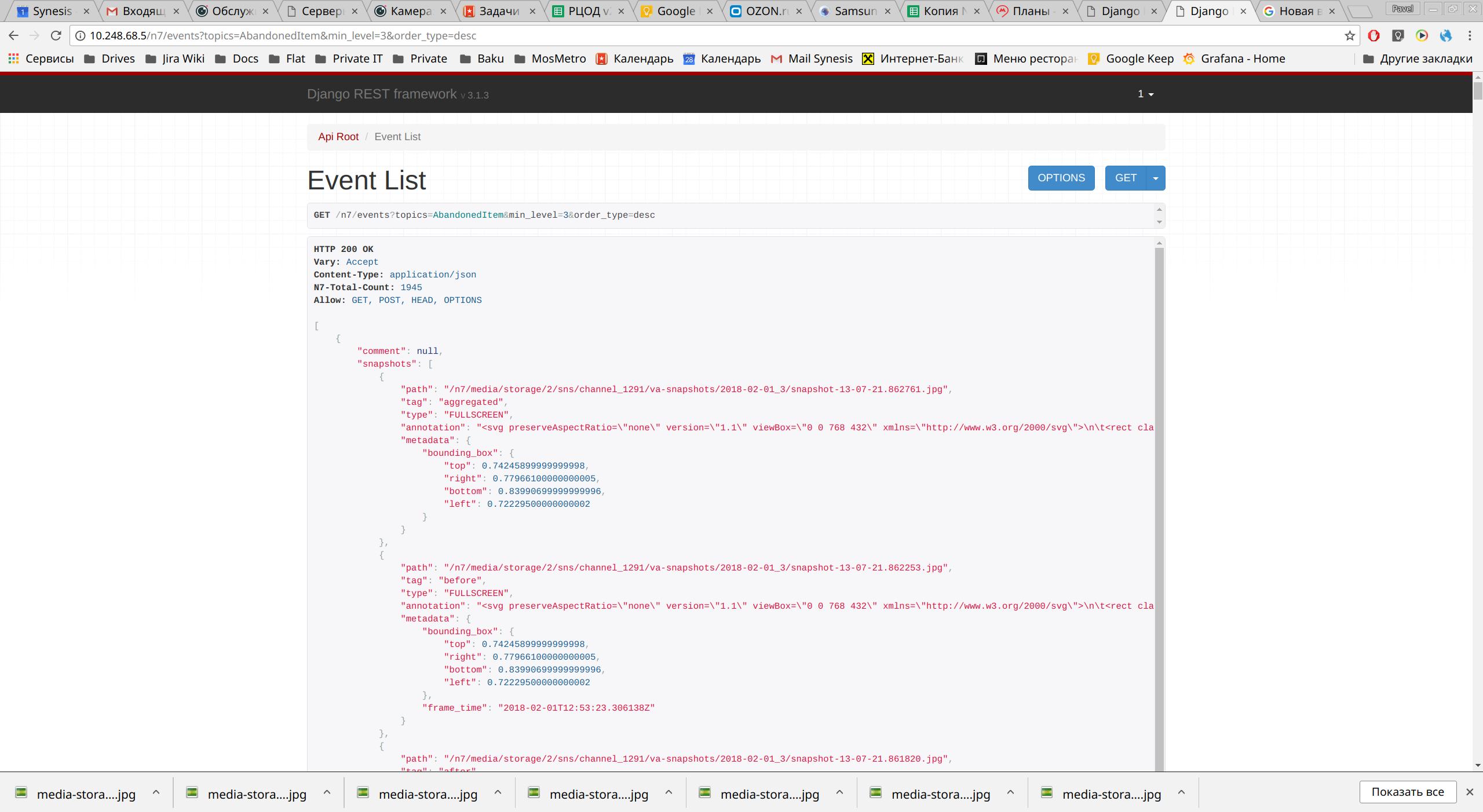The height and width of the screenshot is (812, 1483).
Task: Click the GET request button
Action: [1126, 178]
